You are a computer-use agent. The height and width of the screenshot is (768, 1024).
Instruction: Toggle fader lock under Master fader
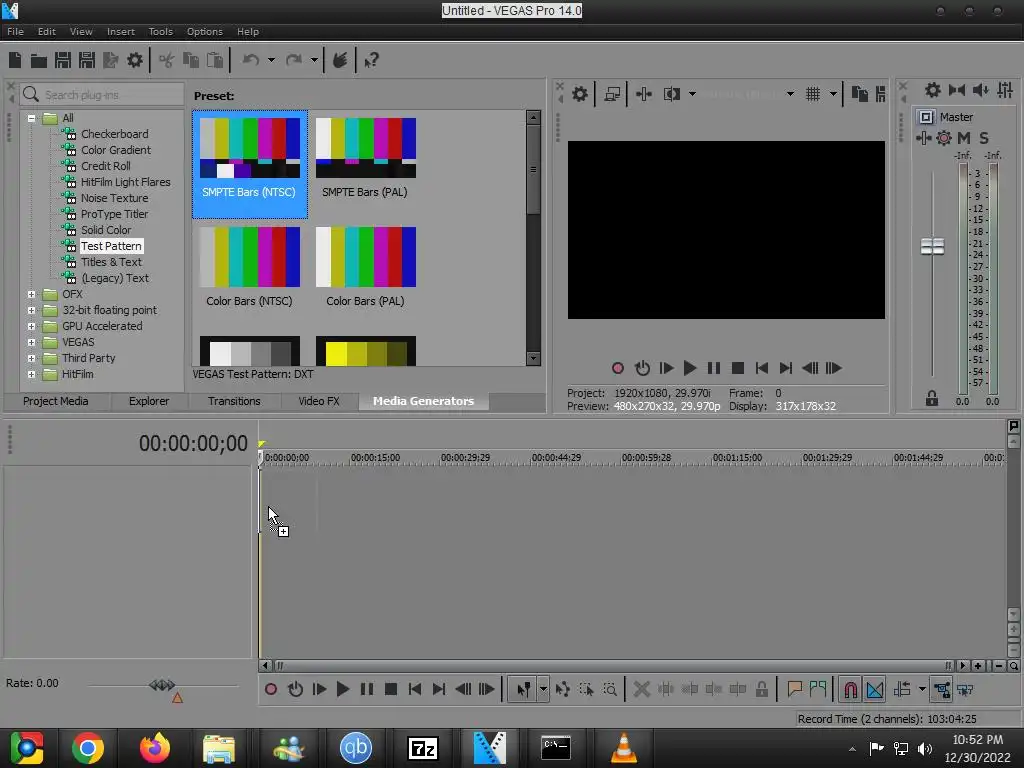point(932,398)
